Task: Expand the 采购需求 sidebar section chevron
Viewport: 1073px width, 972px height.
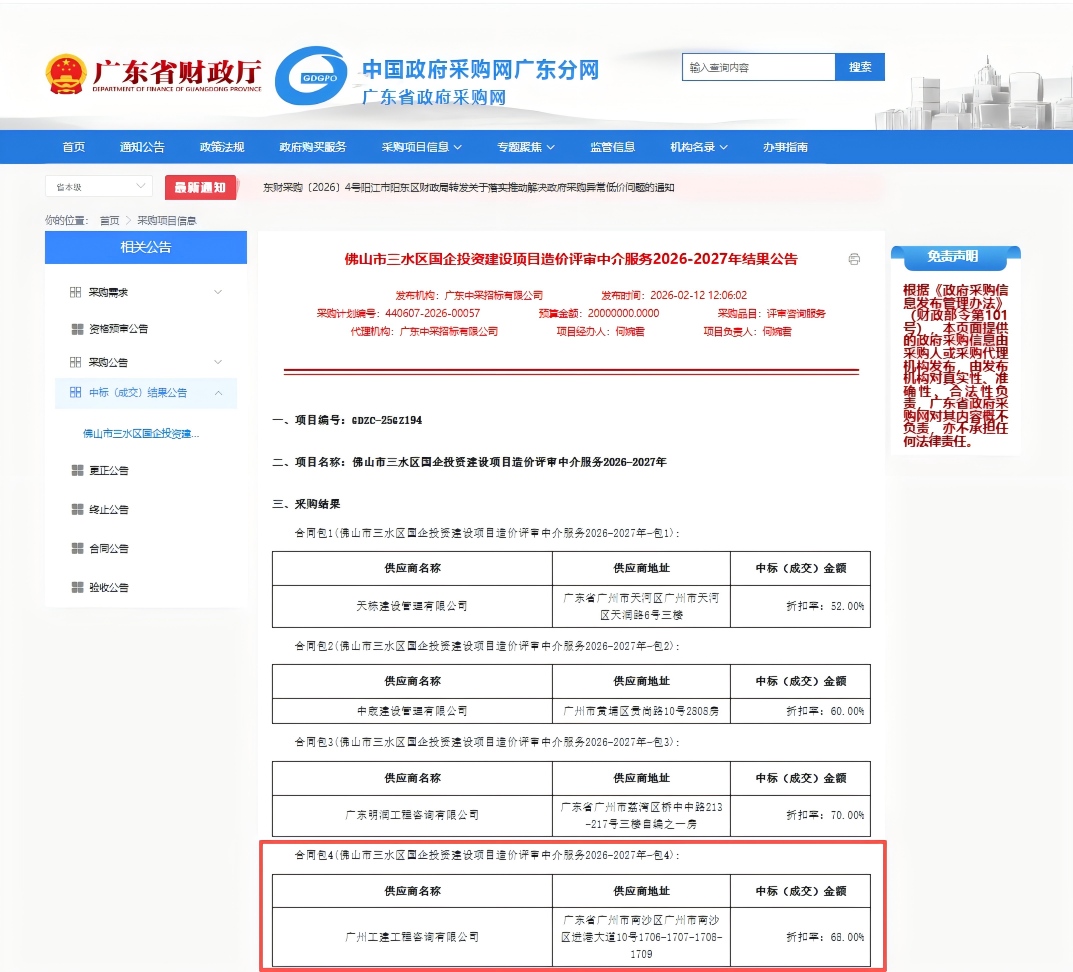Action: pos(218,292)
